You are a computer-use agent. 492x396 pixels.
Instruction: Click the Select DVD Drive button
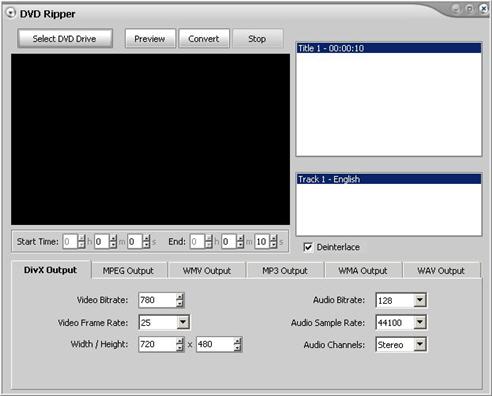pyautogui.click(x=65, y=39)
